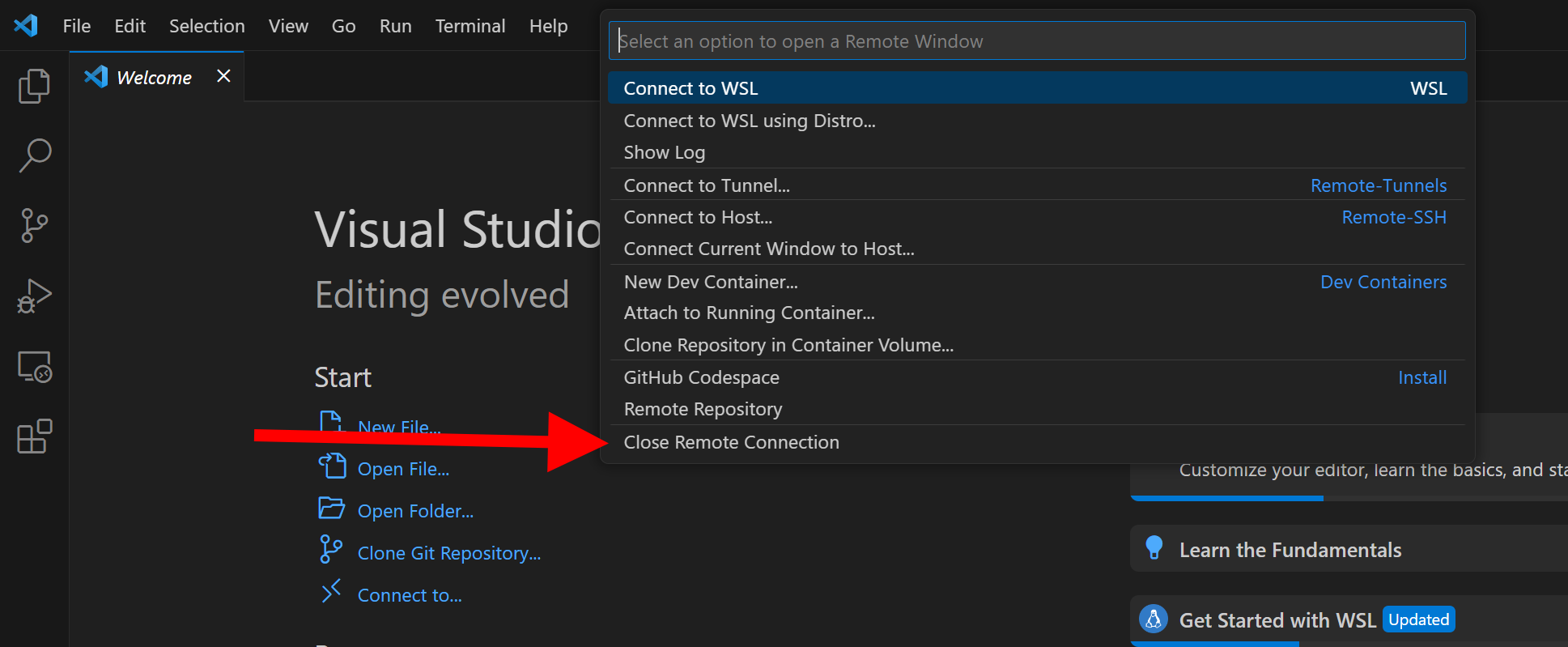Focus the remote window option search box

tap(1037, 40)
